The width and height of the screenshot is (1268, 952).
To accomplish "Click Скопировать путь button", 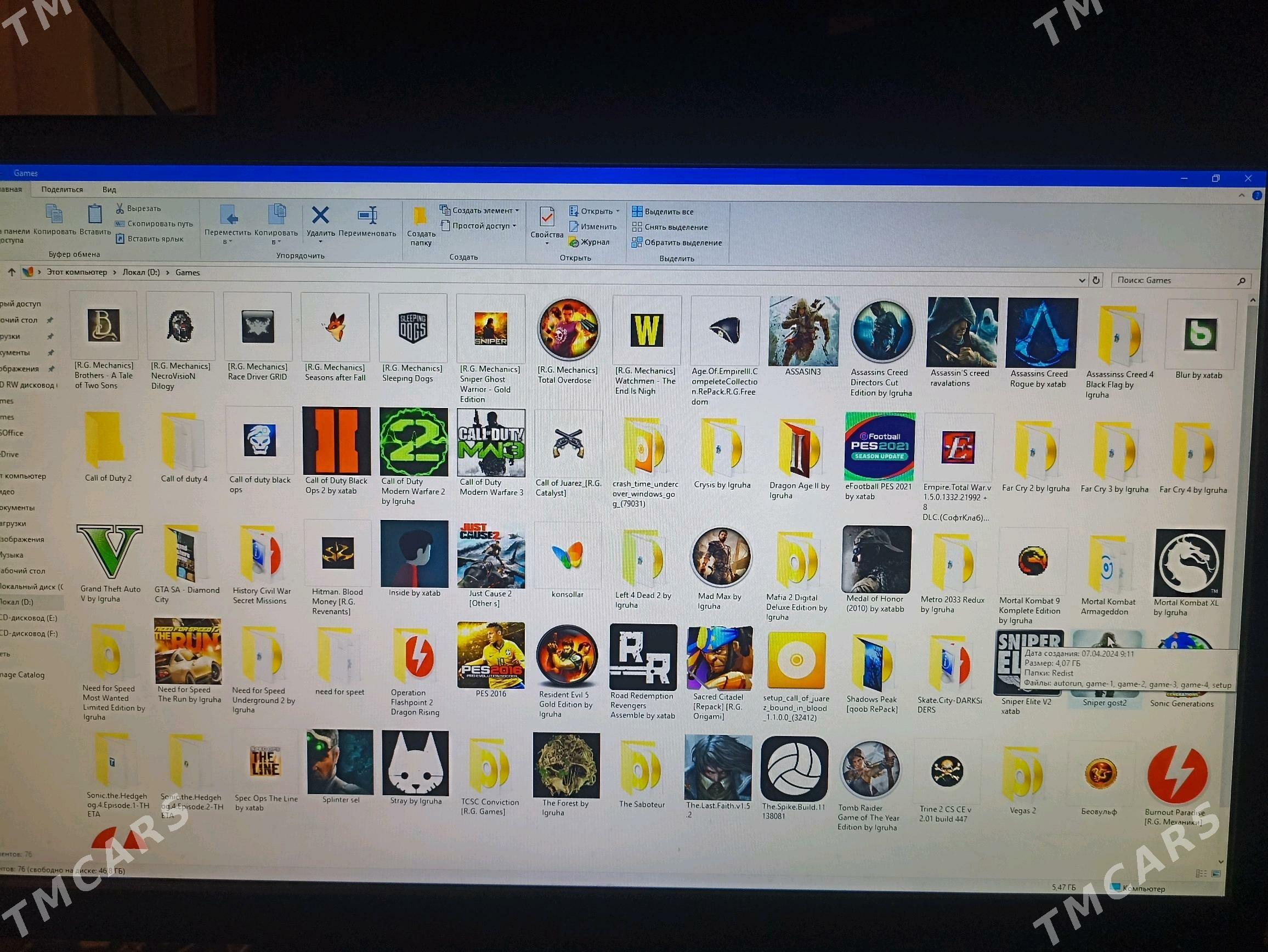I will pyautogui.click(x=154, y=224).
